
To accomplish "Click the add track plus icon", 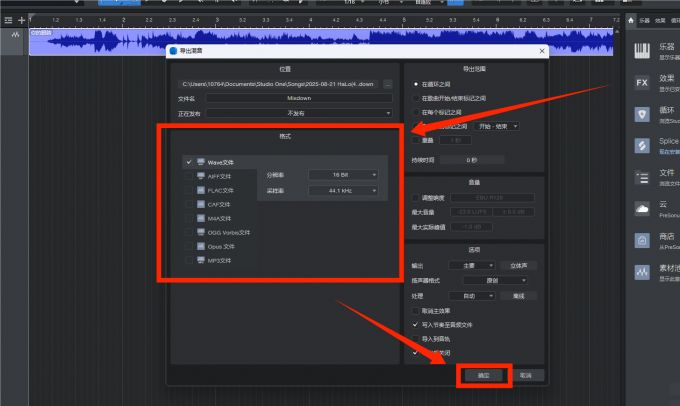I will click(x=21, y=20).
